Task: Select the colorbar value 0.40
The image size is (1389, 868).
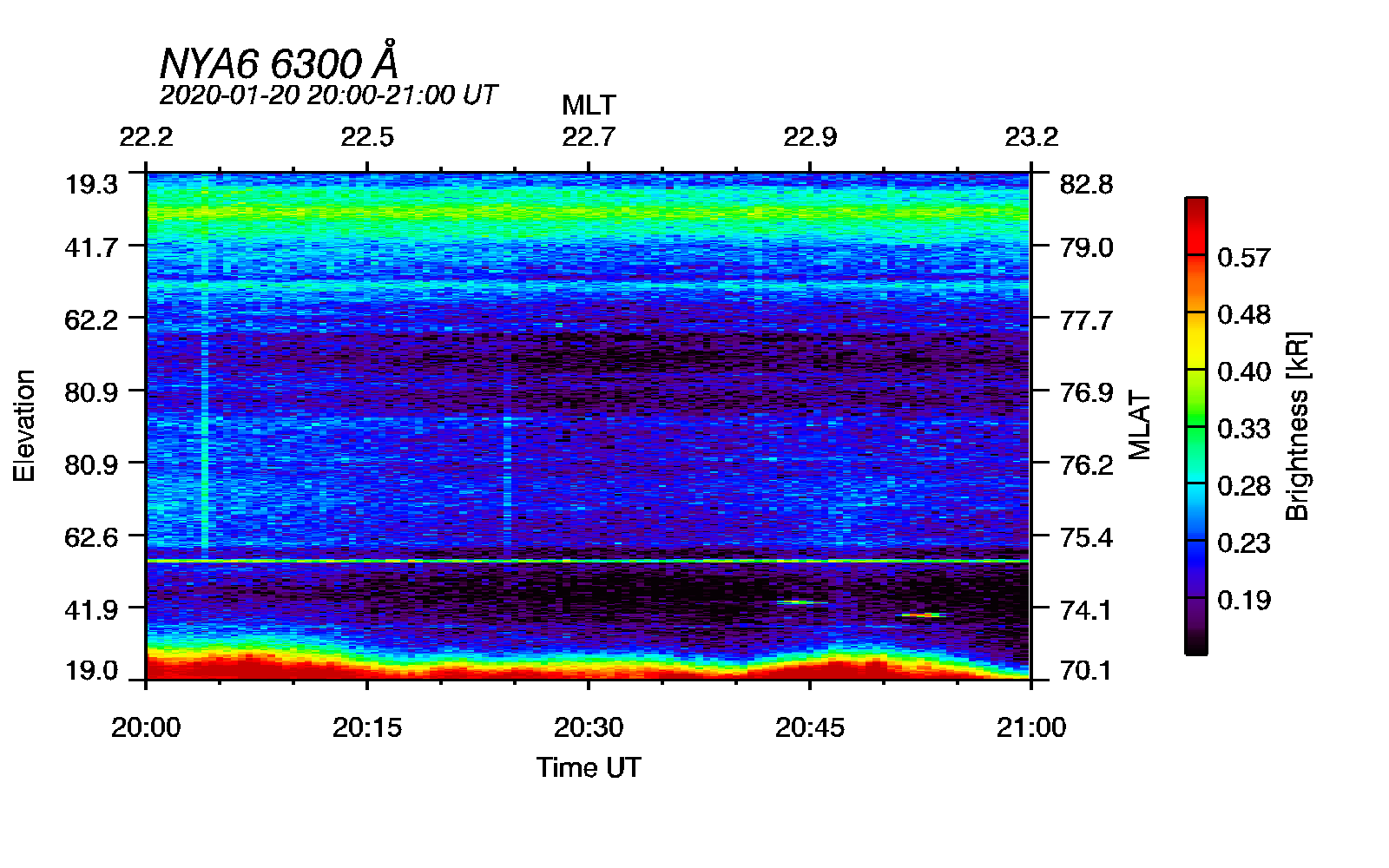Action: 1244,372
